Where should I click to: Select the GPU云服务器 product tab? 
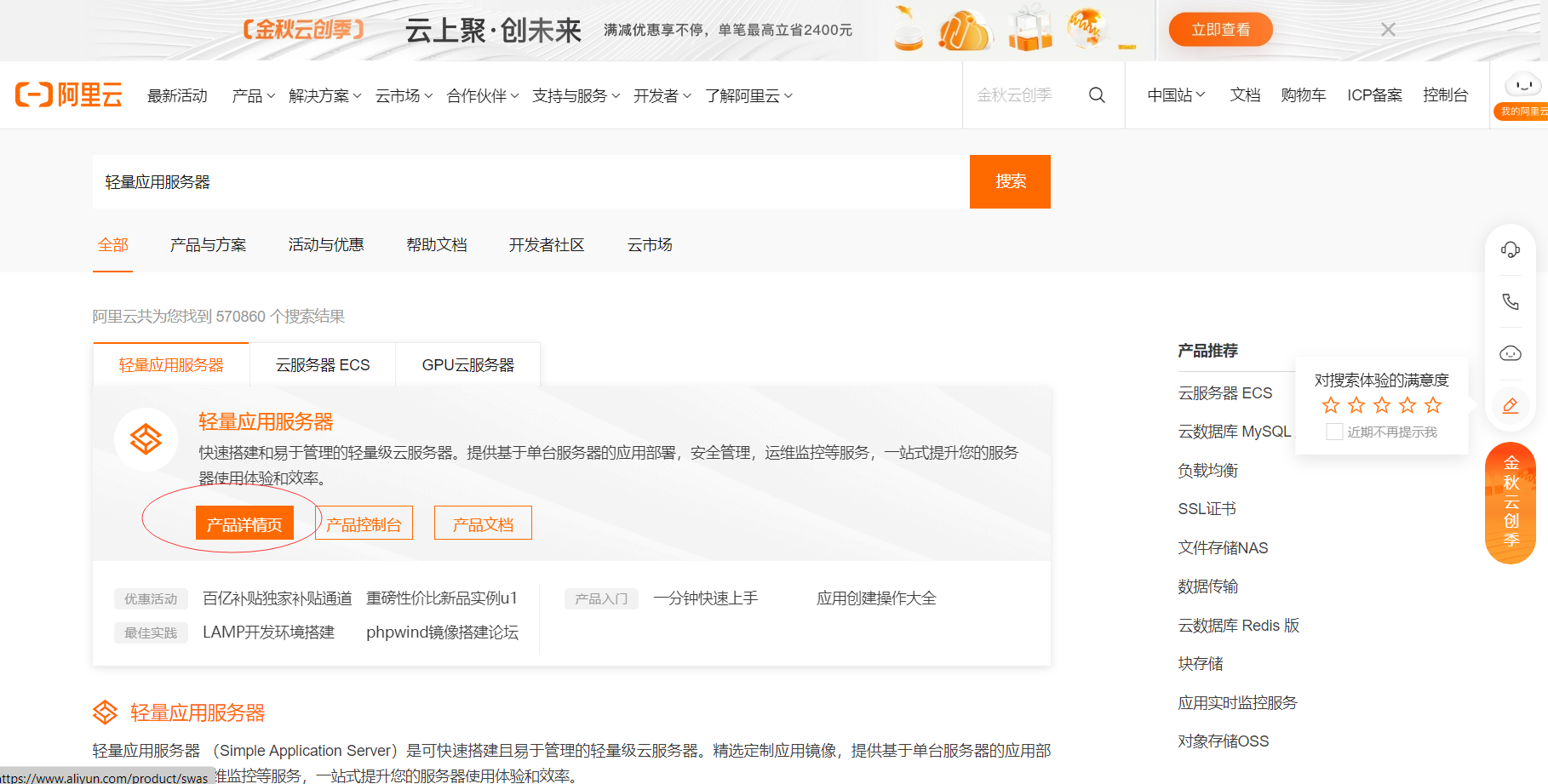(x=468, y=364)
